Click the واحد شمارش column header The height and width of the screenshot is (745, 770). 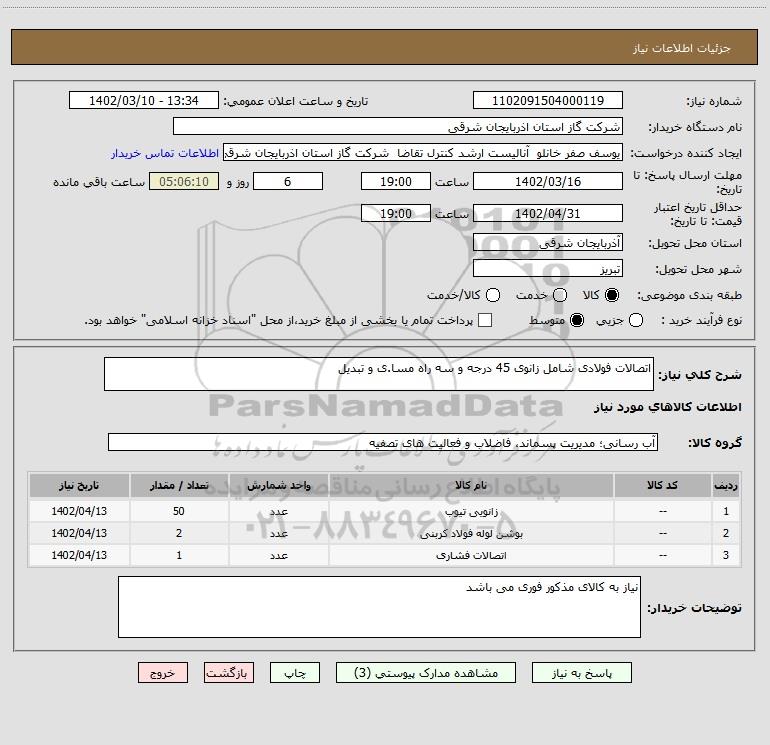click(278, 485)
